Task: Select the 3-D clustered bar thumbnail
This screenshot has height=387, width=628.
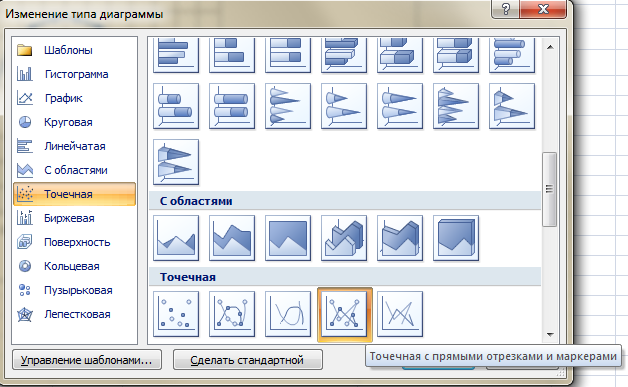Action: [344, 55]
